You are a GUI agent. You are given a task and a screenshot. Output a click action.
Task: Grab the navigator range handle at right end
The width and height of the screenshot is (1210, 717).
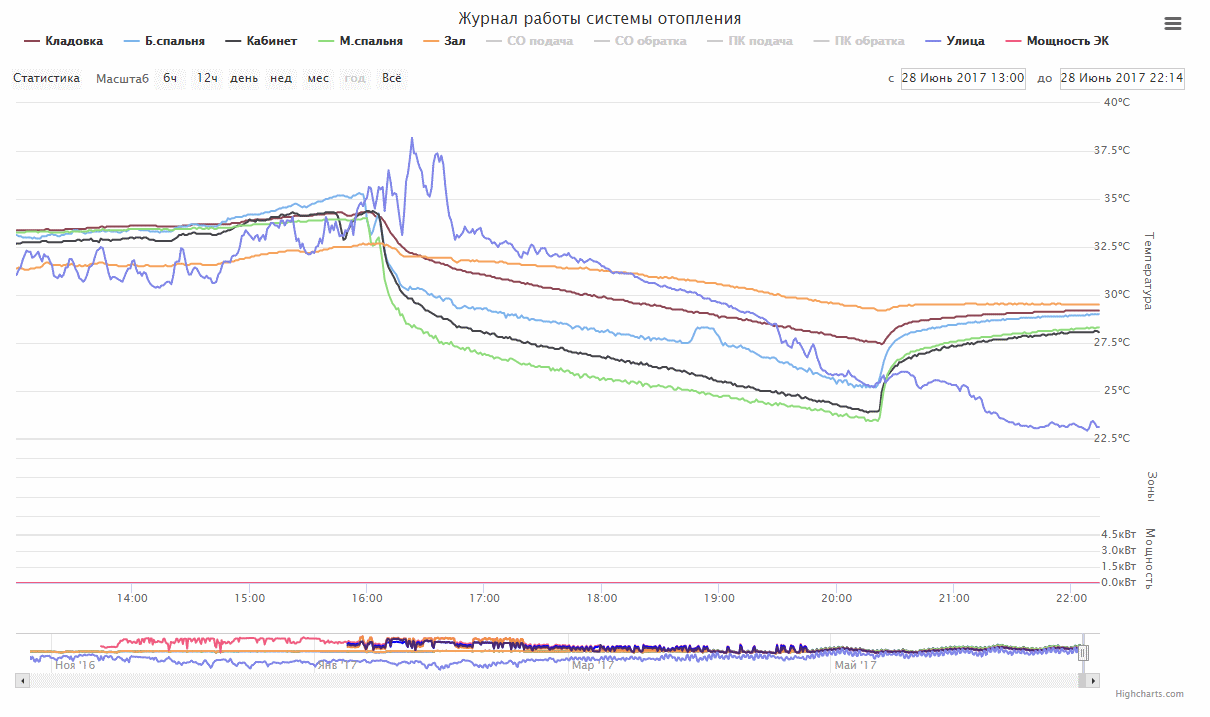[1083, 652]
